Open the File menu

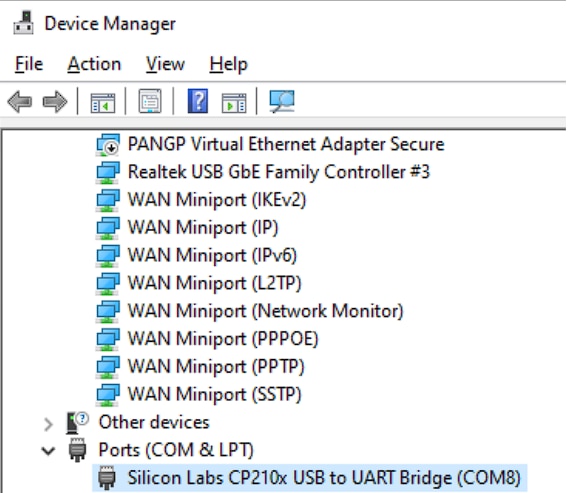point(29,64)
